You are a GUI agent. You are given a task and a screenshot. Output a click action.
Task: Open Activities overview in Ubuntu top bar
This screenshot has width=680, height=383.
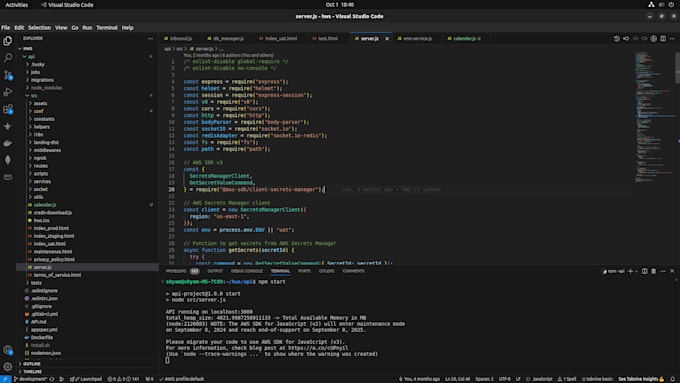coord(16,5)
